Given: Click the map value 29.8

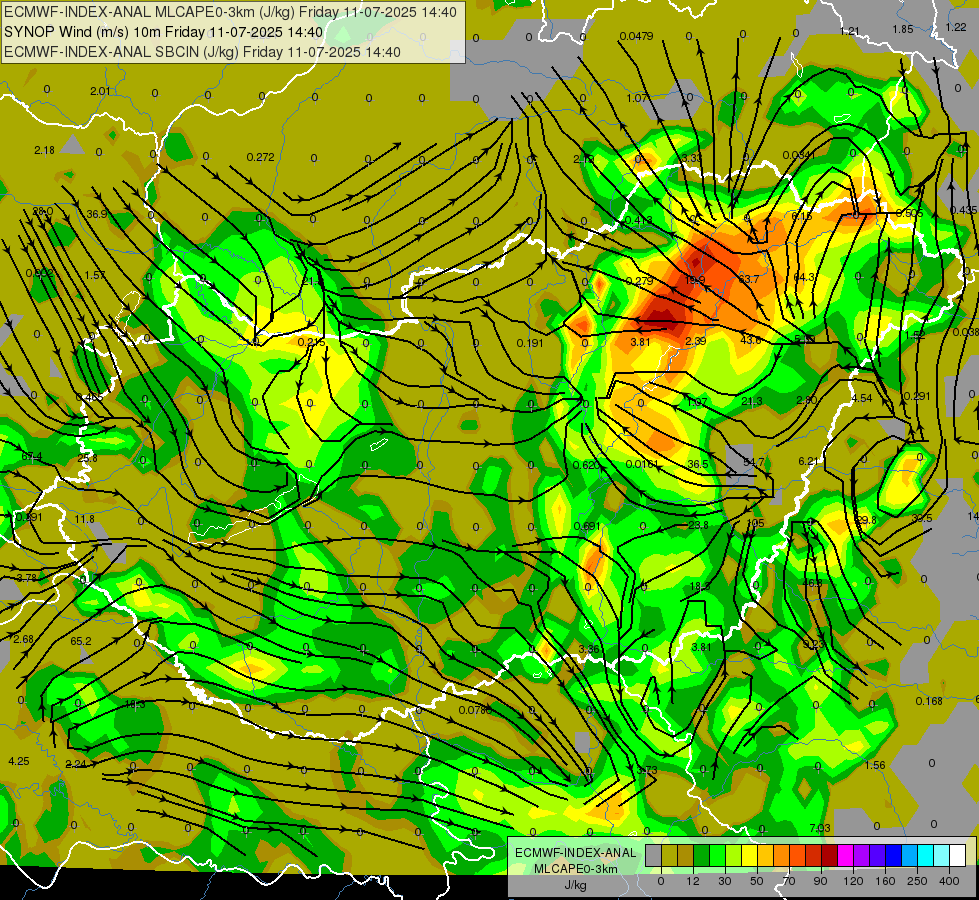Looking at the screenshot, I should pos(865,520).
